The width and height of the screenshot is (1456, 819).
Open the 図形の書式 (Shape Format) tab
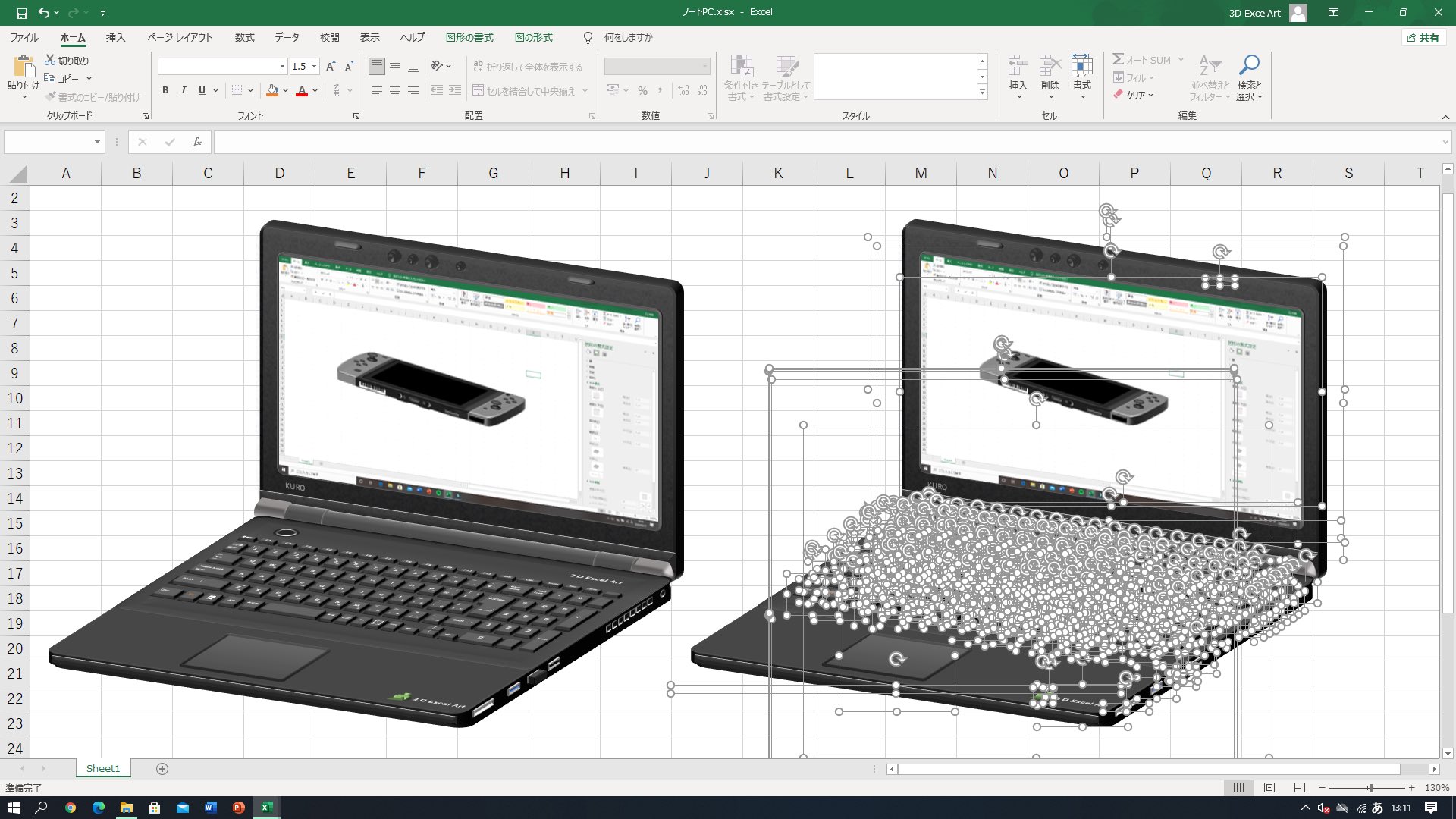[469, 37]
